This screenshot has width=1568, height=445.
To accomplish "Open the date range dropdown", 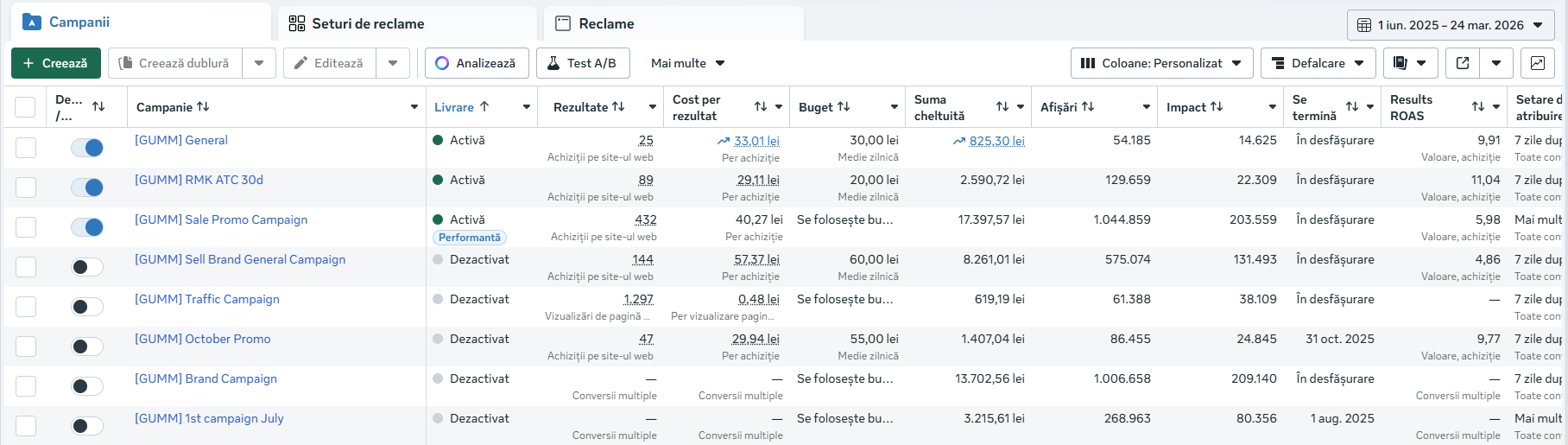I will (1454, 25).
